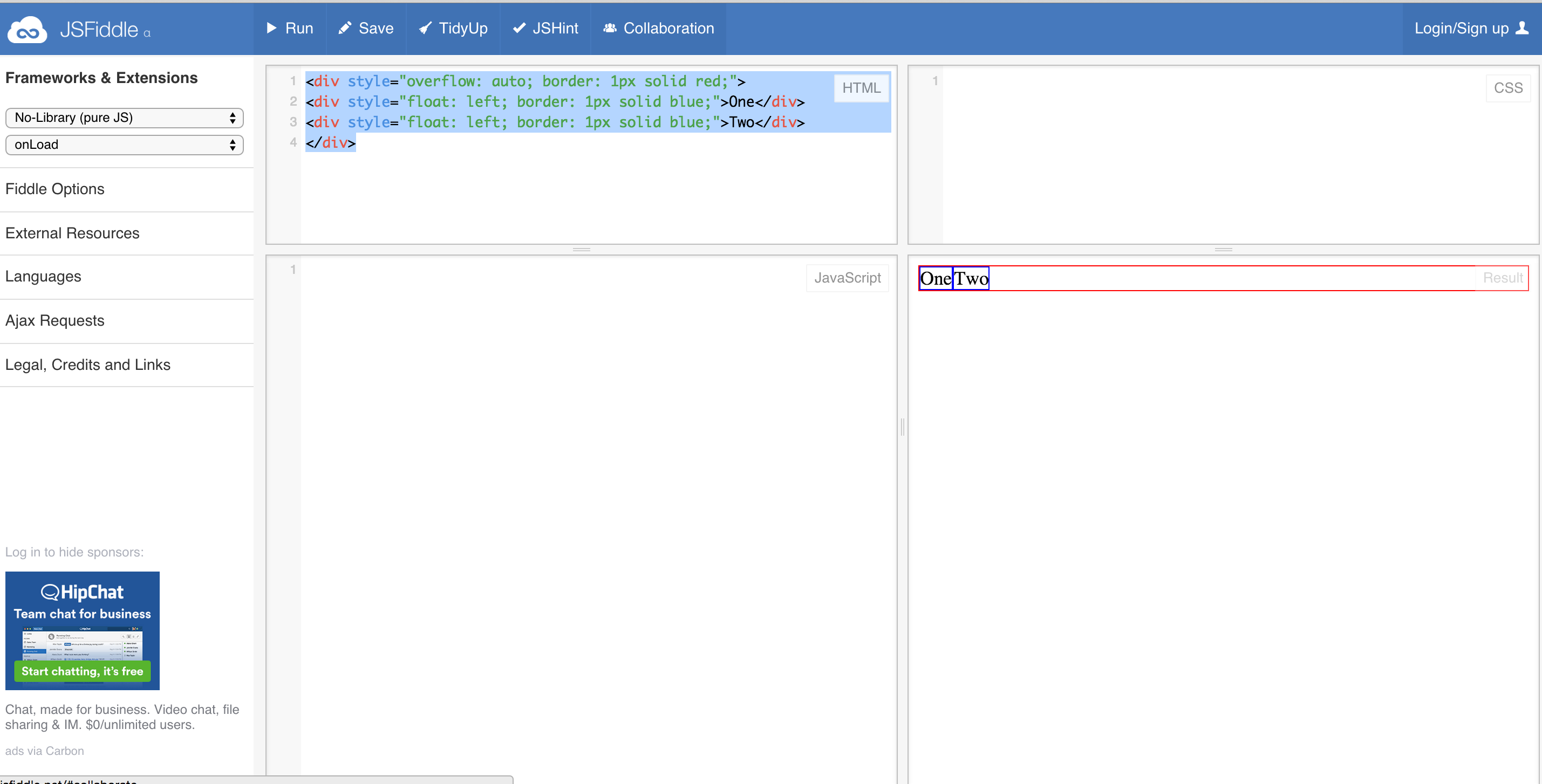The image size is (1542, 784).
Task: Click the Run play icon
Action: pyautogui.click(x=271, y=28)
